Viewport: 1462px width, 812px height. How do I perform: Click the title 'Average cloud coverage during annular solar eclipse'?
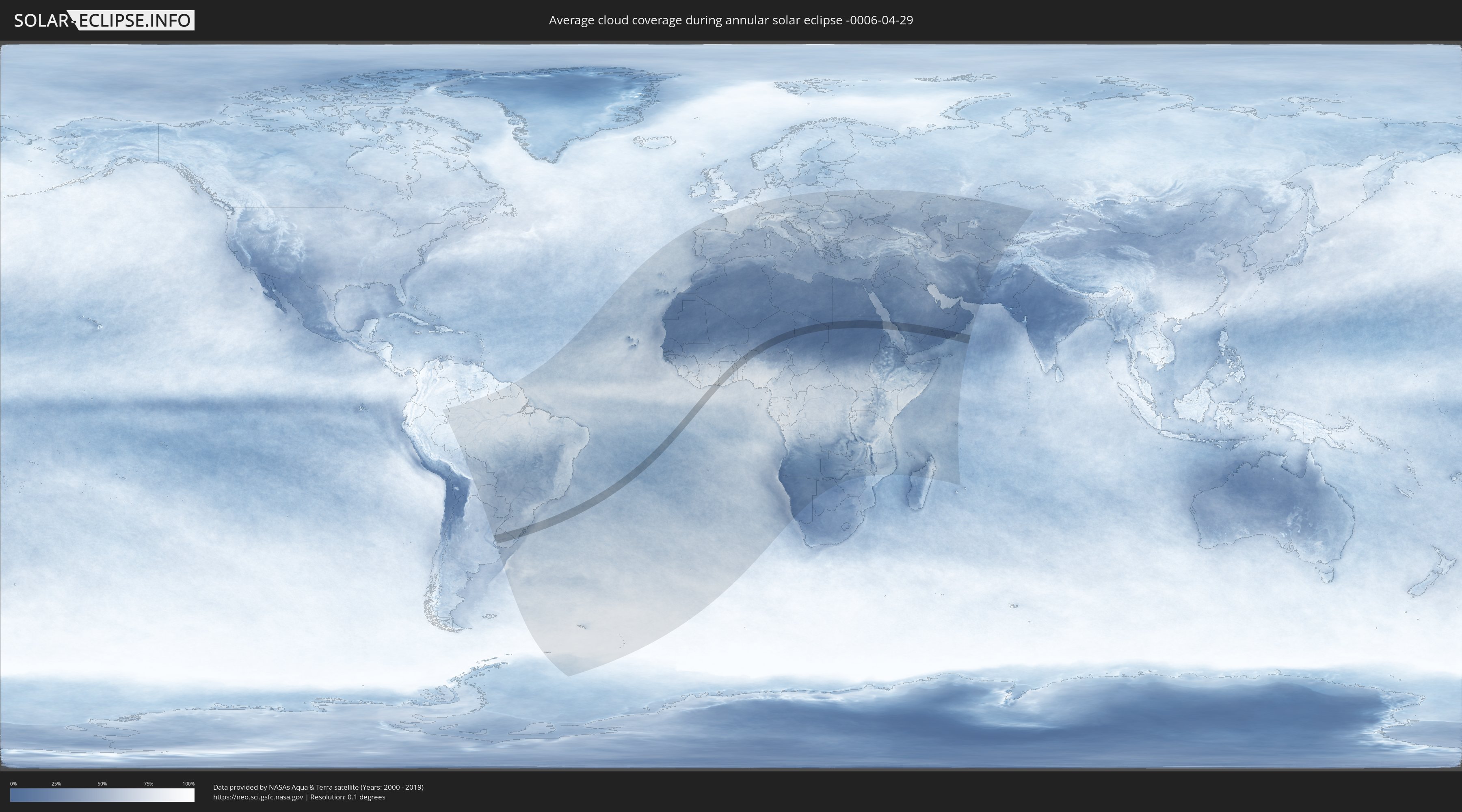point(731,20)
